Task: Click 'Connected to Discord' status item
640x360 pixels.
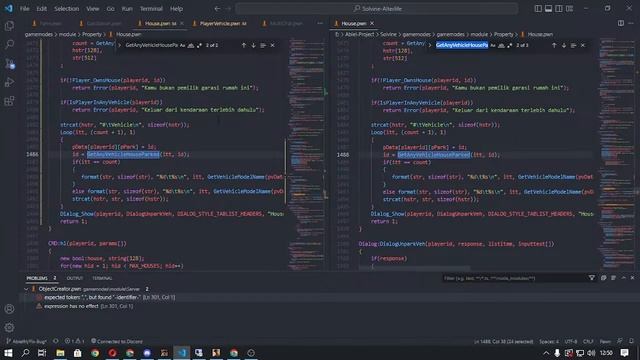Action: pos(117,341)
